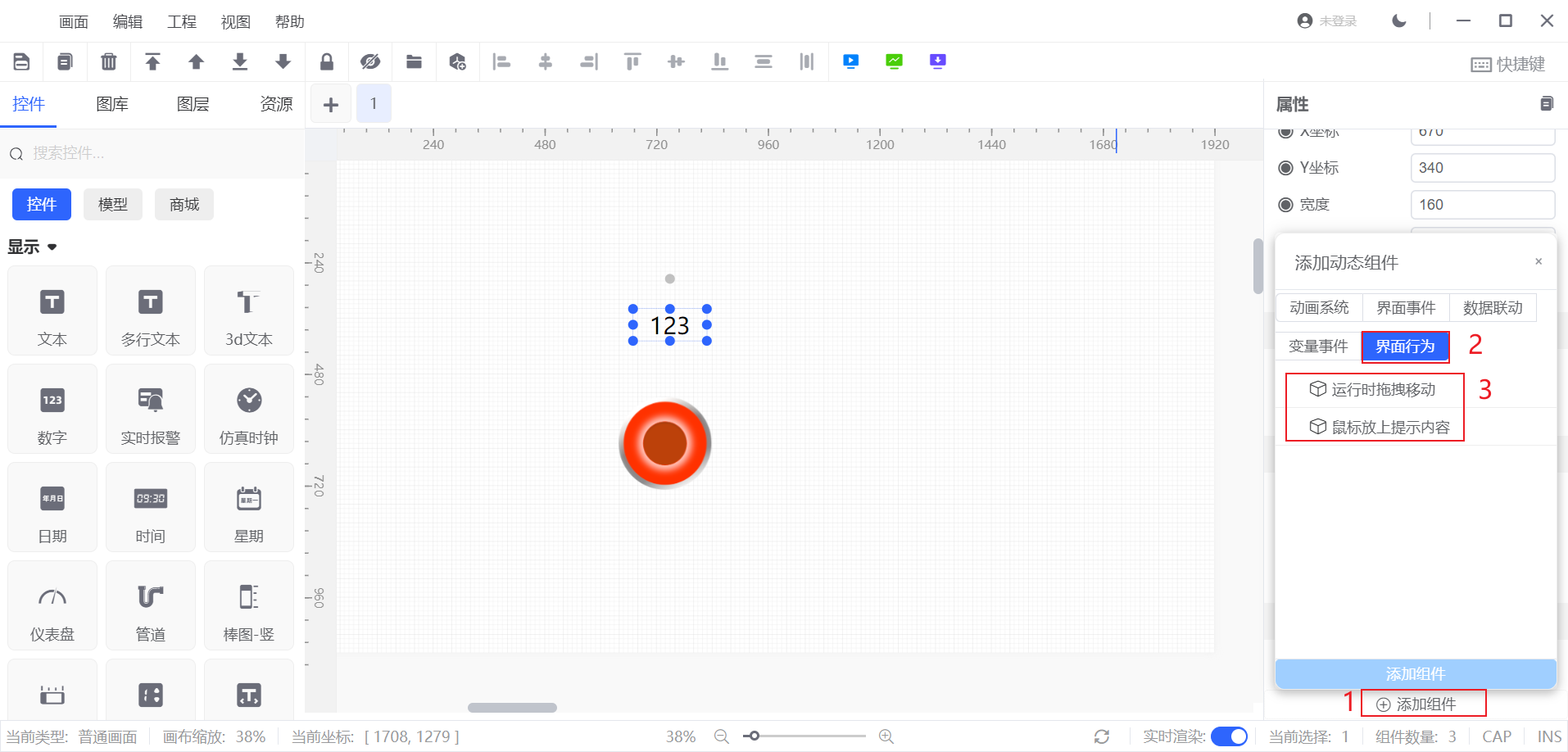Switch to the 图层 tab

[x=193, y=104]
